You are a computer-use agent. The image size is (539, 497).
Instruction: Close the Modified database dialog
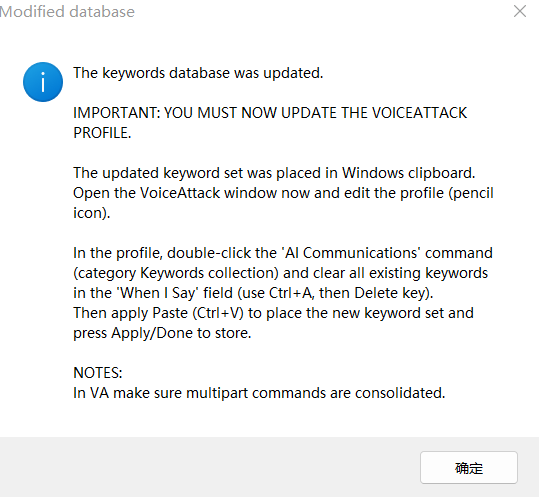(519, 11)
